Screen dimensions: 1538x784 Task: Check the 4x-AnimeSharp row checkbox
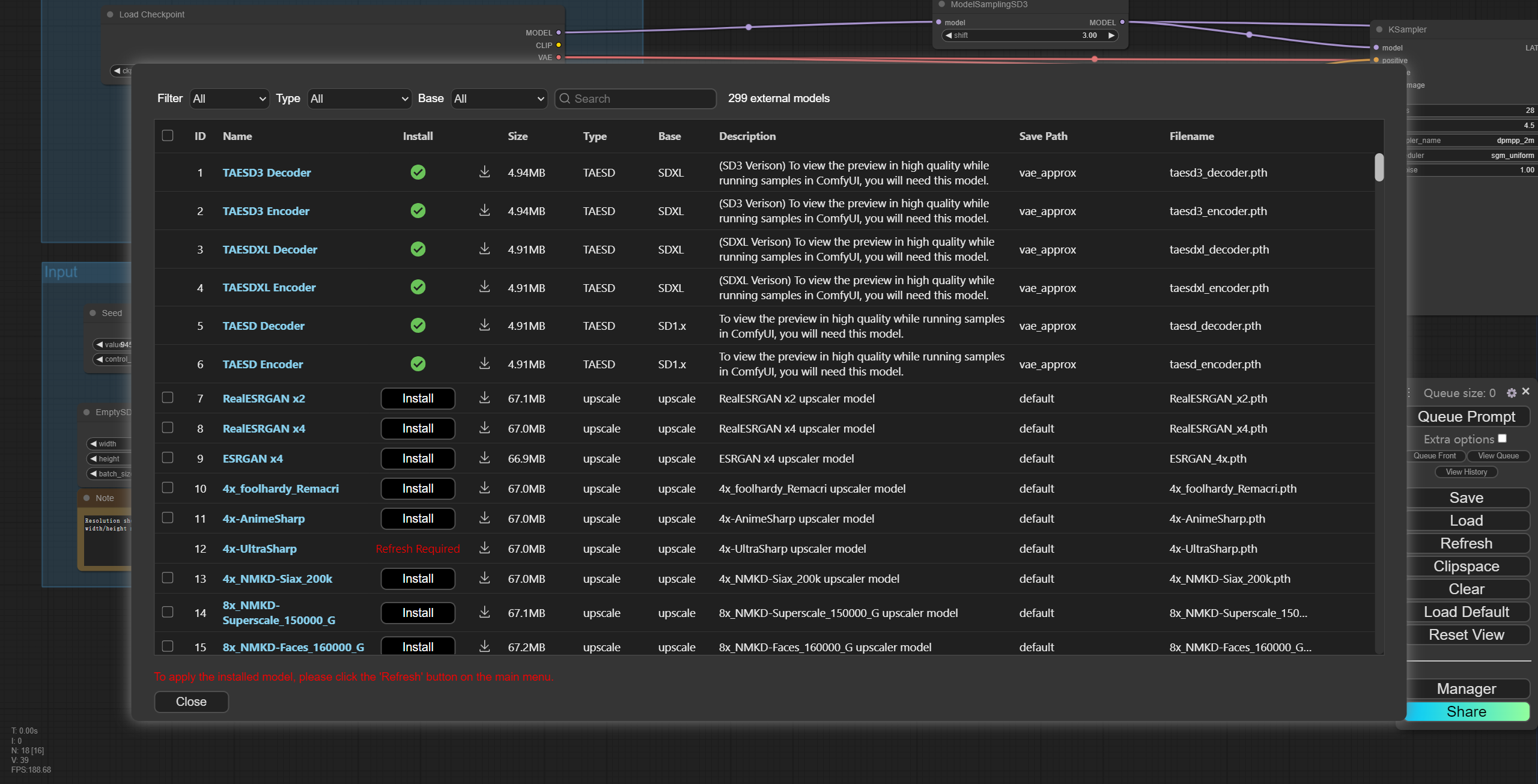pyautogui.click(x=168, y=518)
